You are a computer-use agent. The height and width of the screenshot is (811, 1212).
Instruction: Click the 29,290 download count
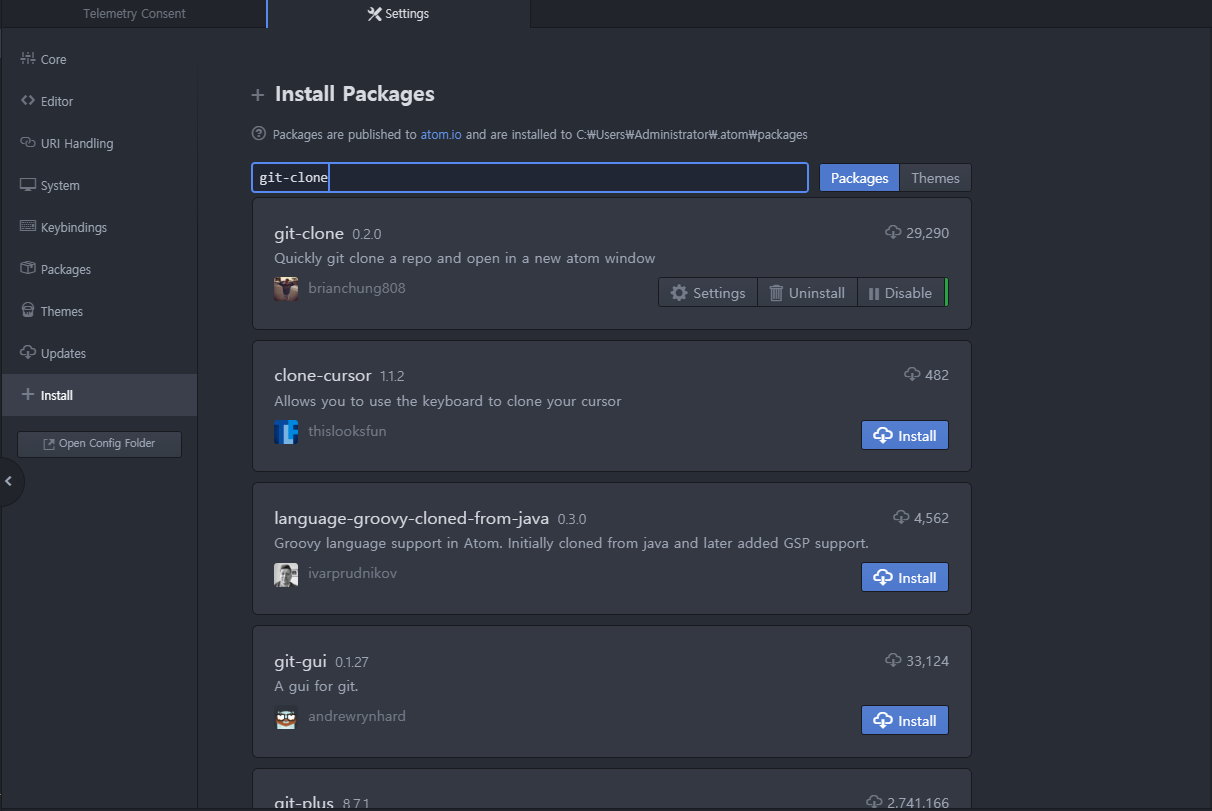click(x=927, y=233)
